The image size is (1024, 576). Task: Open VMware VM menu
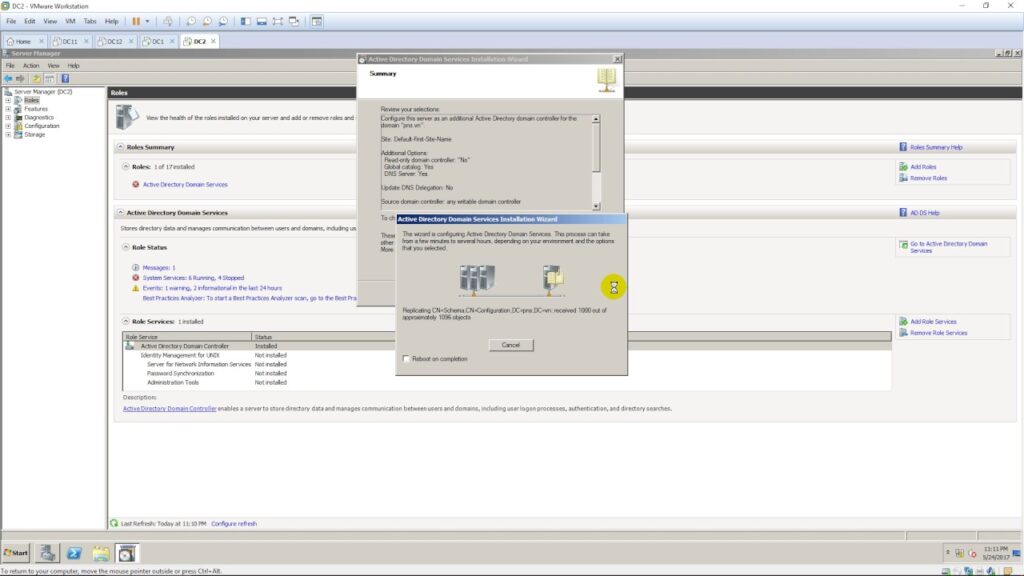[70, 22]
